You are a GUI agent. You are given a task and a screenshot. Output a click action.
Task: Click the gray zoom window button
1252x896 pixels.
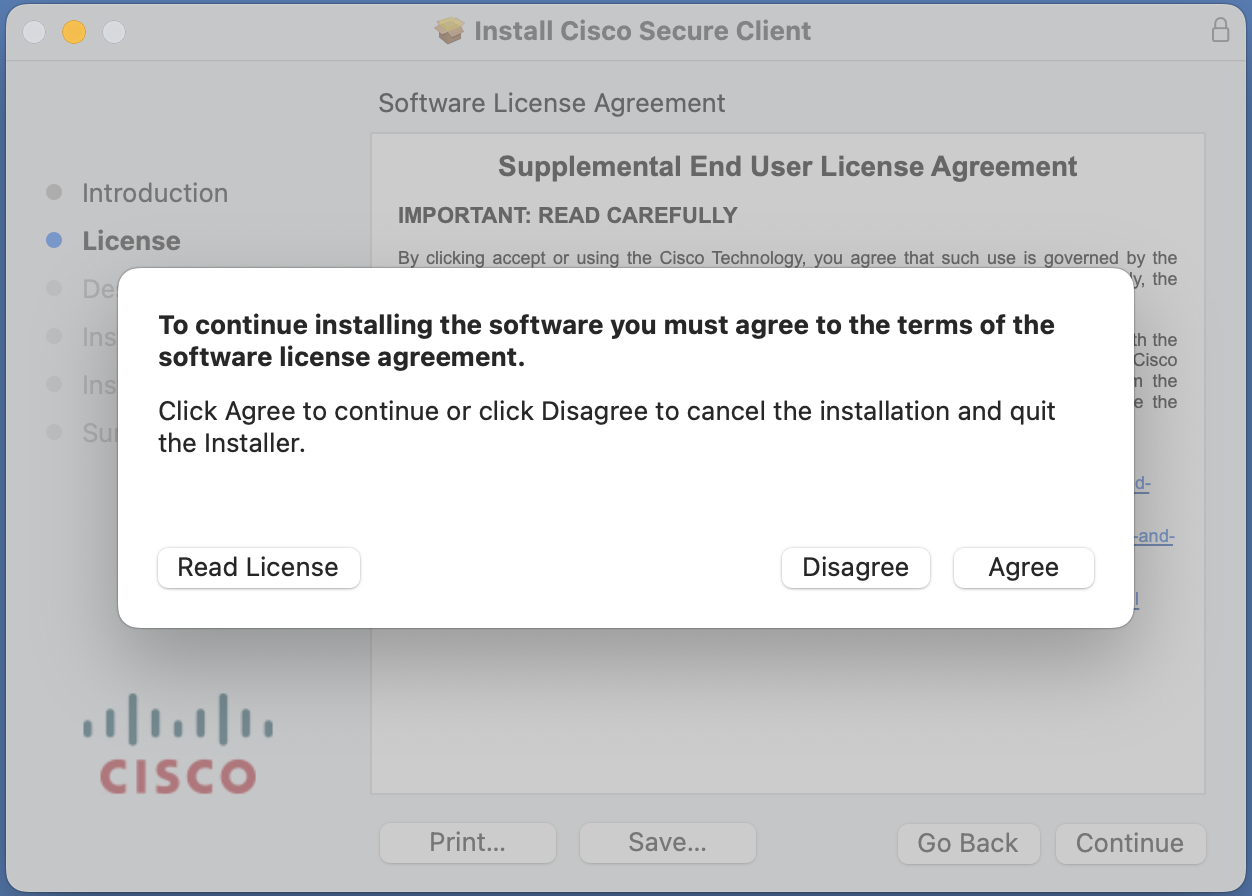click(x=114, y=32)
